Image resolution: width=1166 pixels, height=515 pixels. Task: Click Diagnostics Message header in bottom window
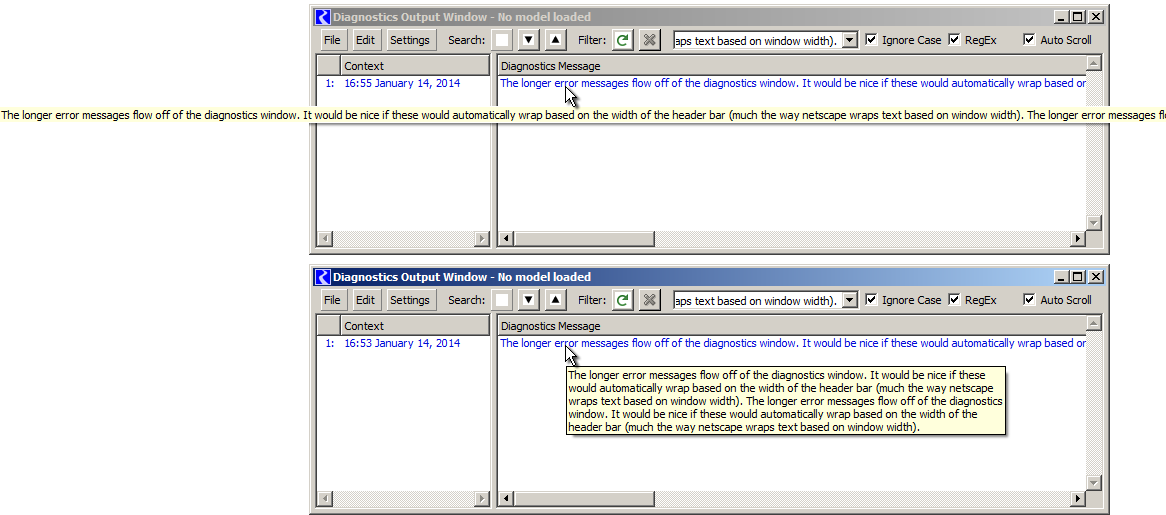(x=792, y=325)
